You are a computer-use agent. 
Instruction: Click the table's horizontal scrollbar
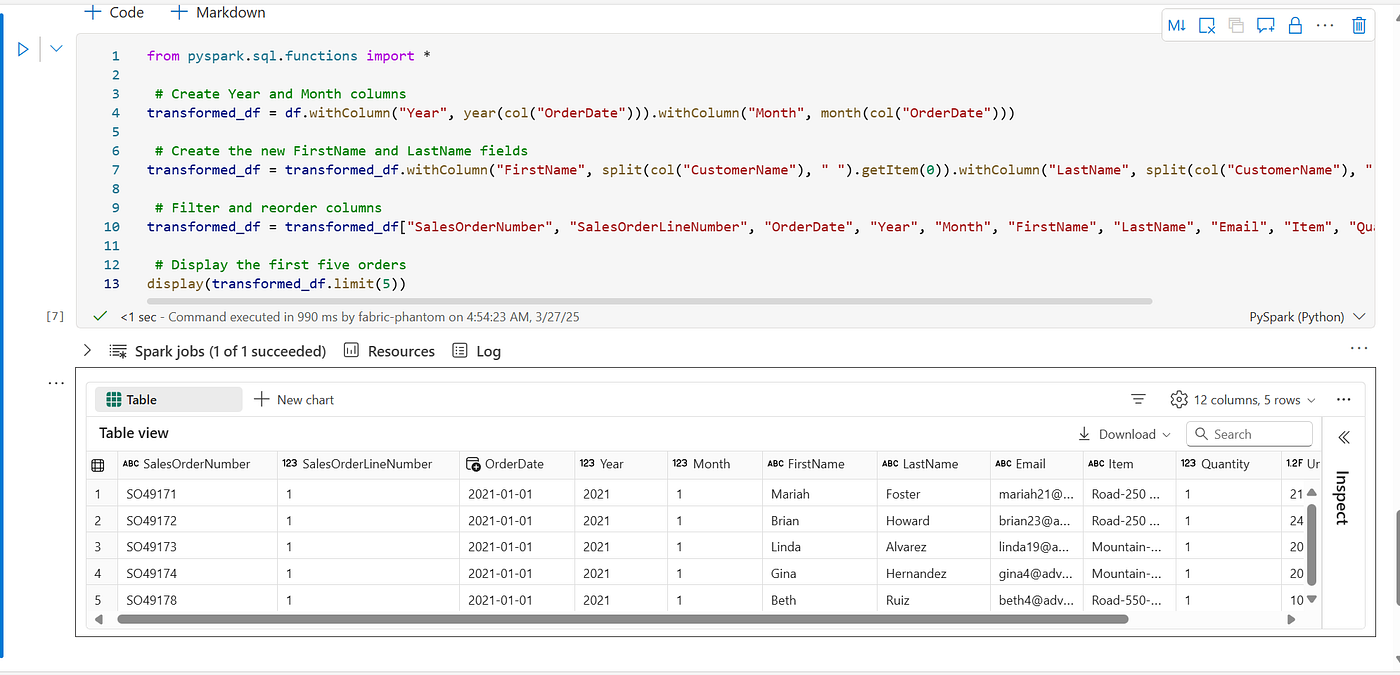pos(623,619)
